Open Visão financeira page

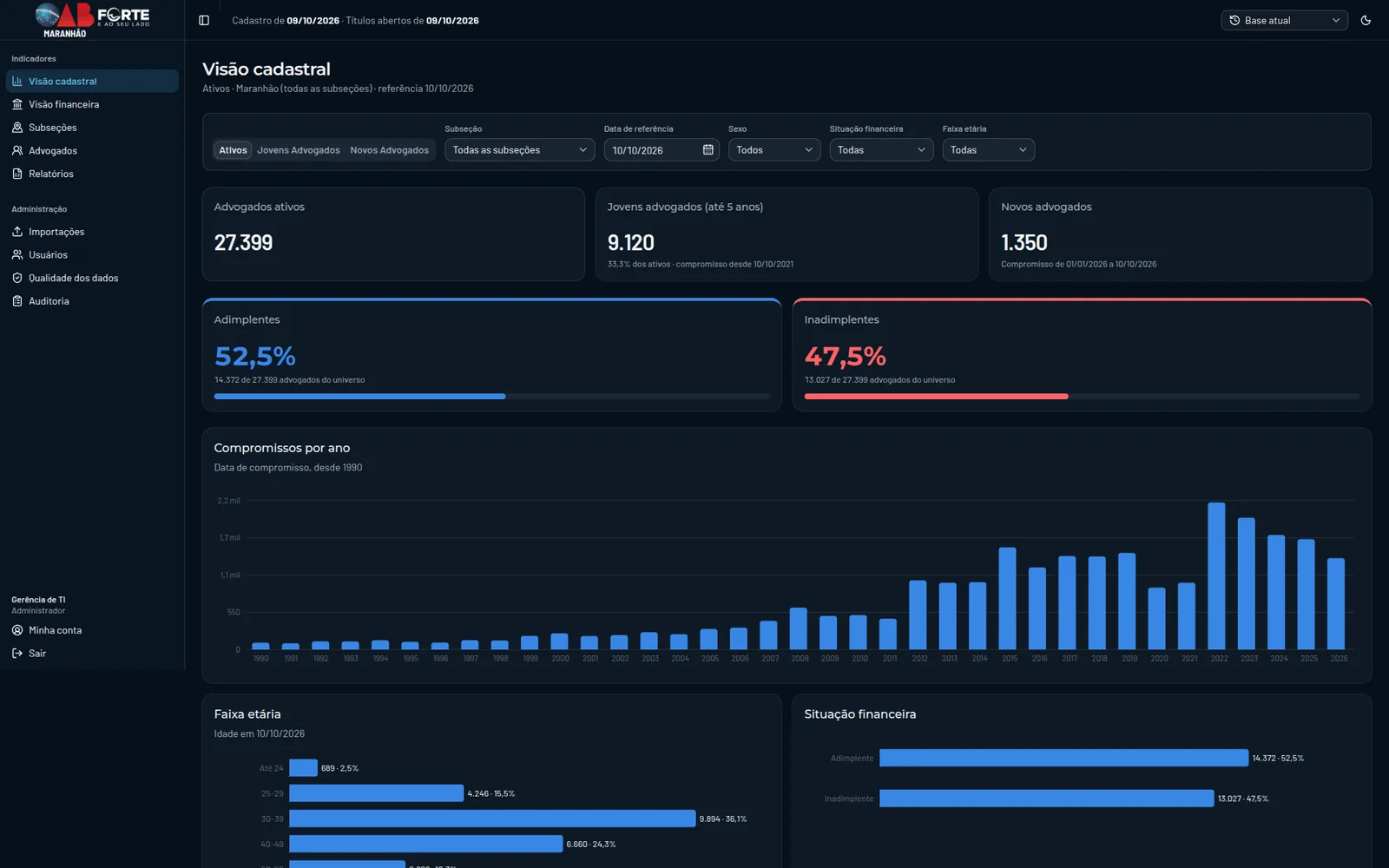92,104
